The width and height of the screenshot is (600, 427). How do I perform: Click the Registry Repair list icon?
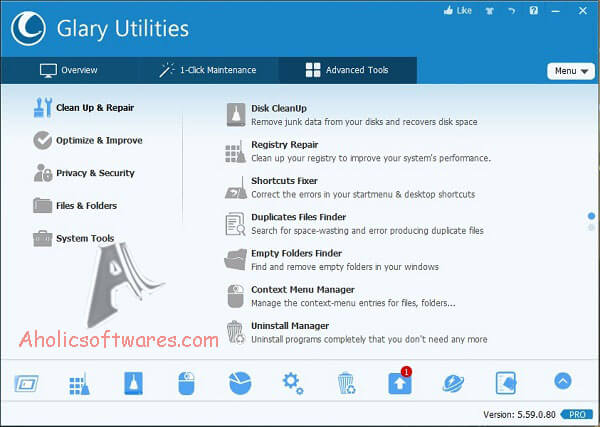[235, 152]
